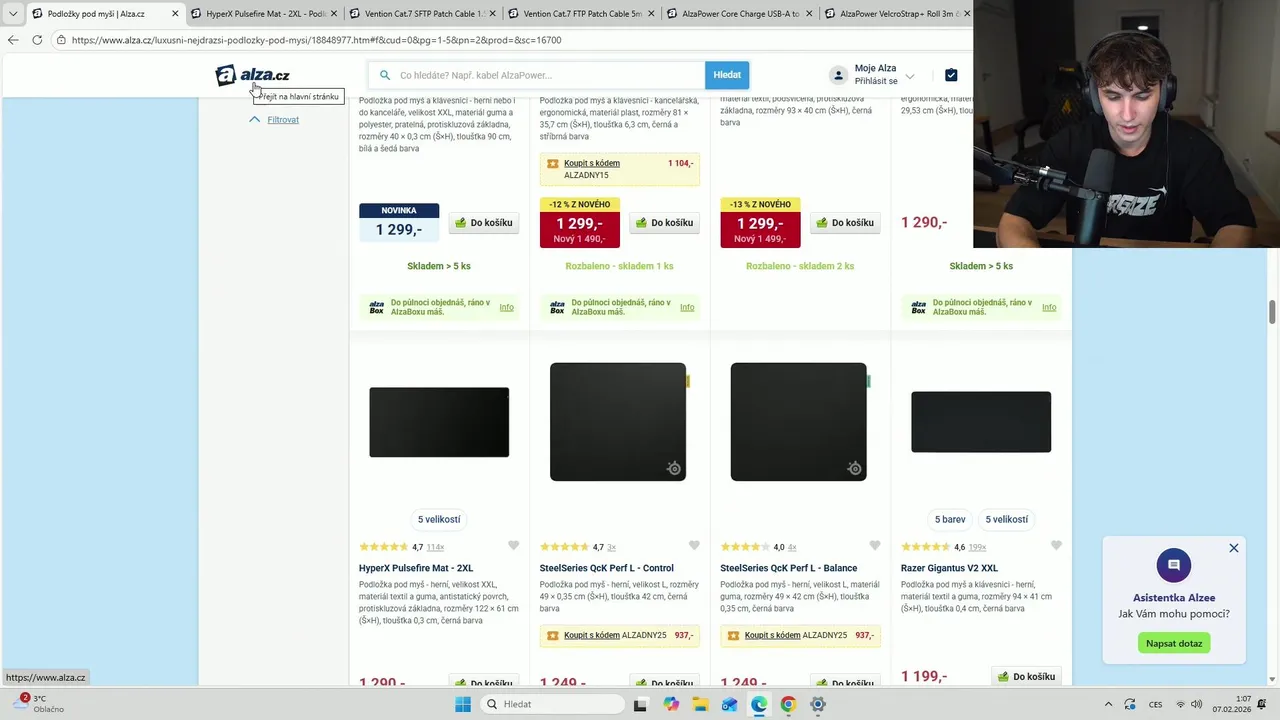Add the 1 299,- NOVINKA product to cart
Viewport: 1280px width, 720px height.
point(484,223)
